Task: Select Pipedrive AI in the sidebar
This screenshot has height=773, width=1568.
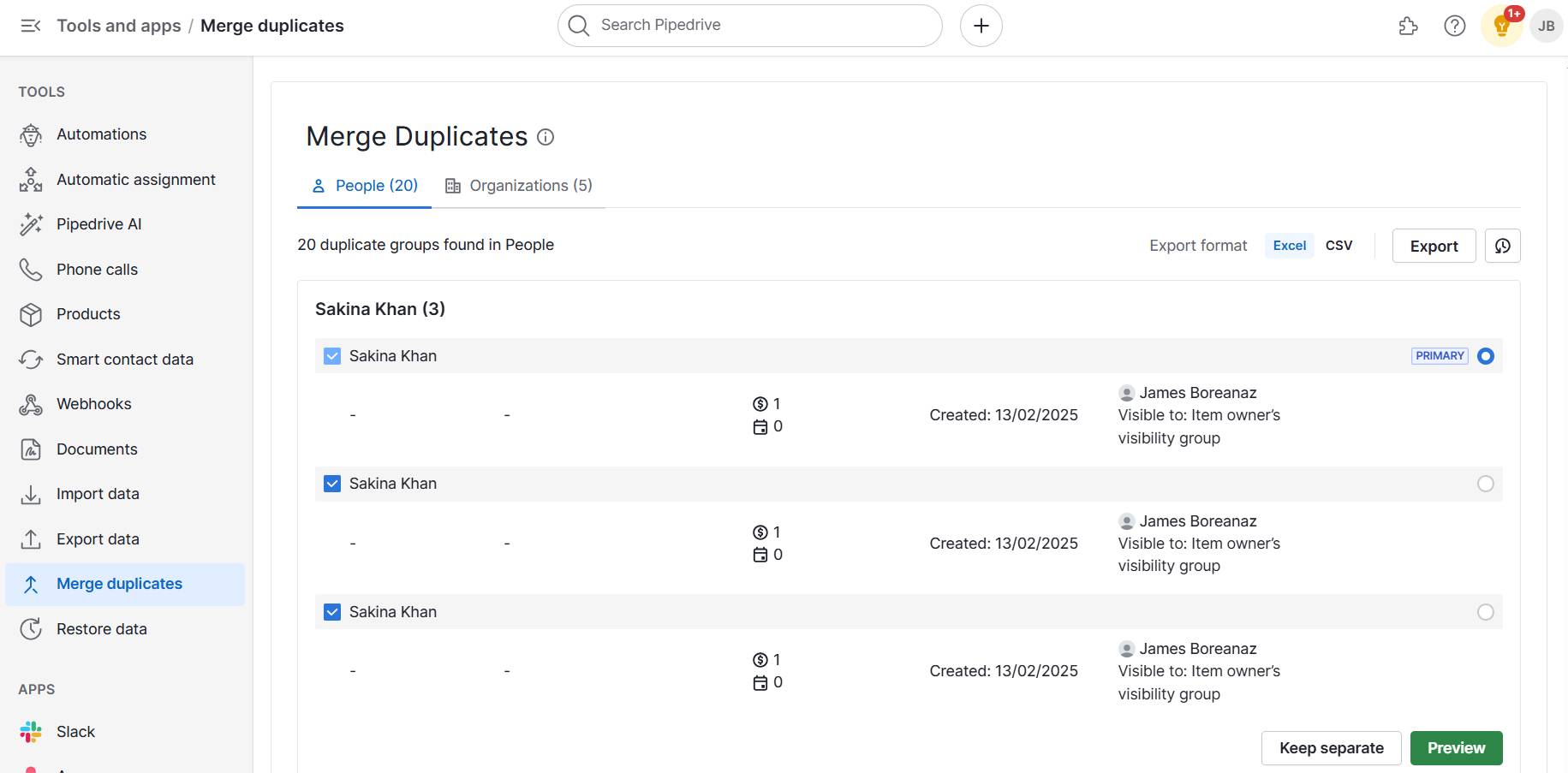Action: pos(98,223)
